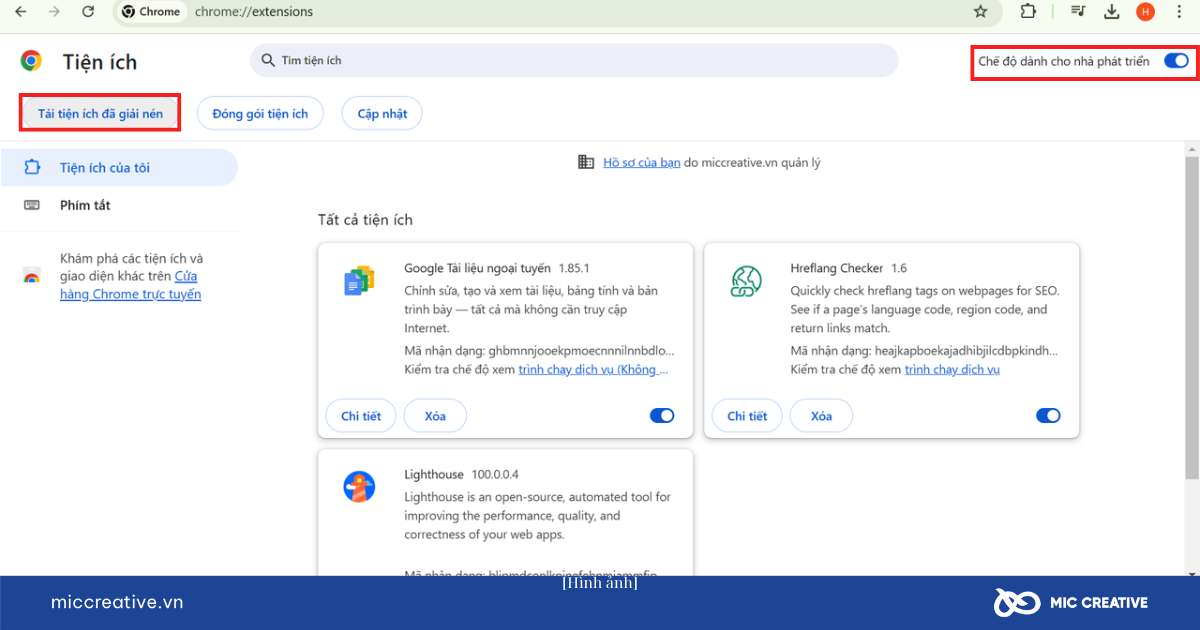Click the Lighthouse 100.0.0.4 title text
The image size is (1200, 630).
461,474
